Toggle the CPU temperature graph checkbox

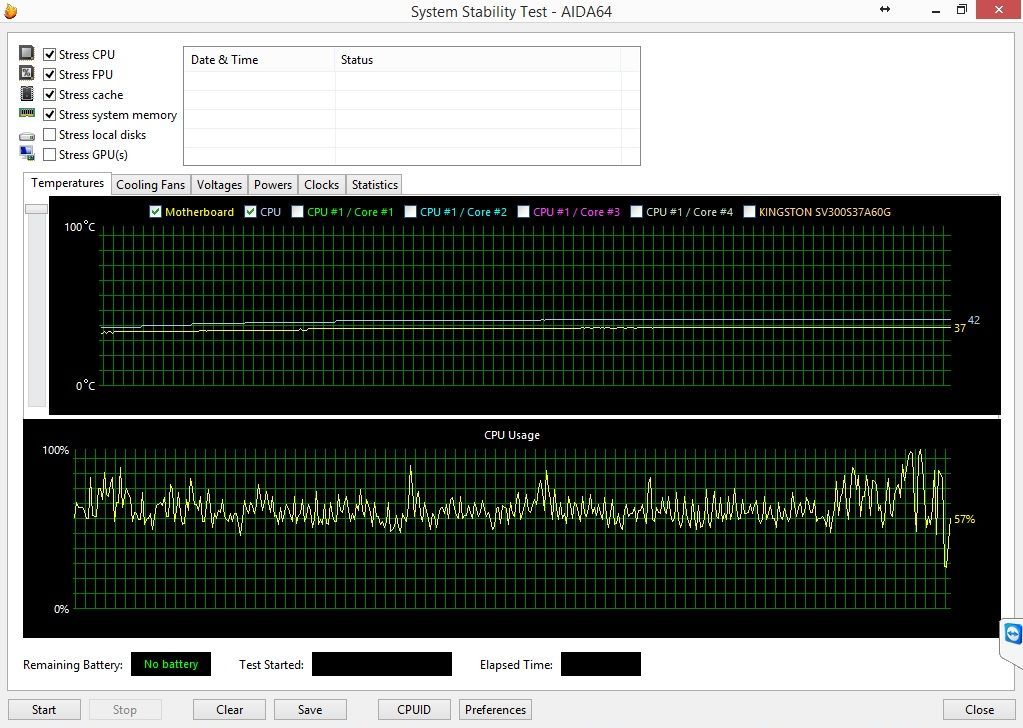[251, 211]
